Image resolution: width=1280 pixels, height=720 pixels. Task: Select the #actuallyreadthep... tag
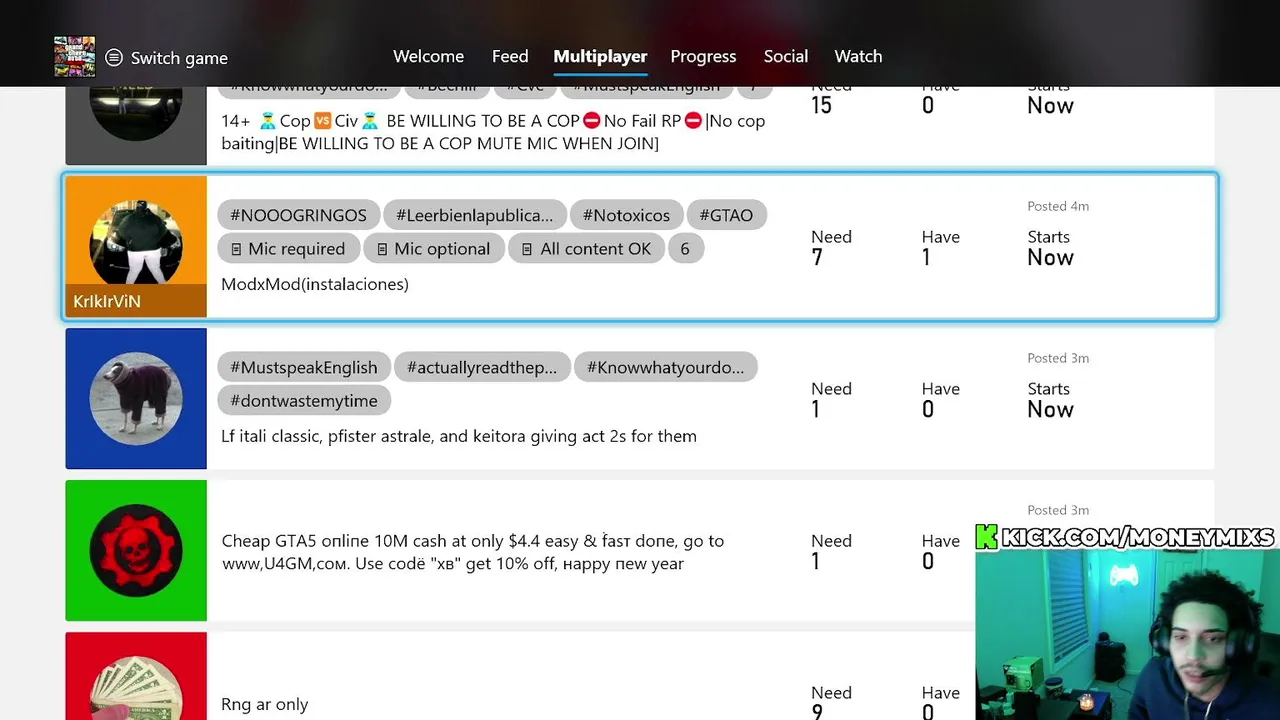[x=482, y=367]
